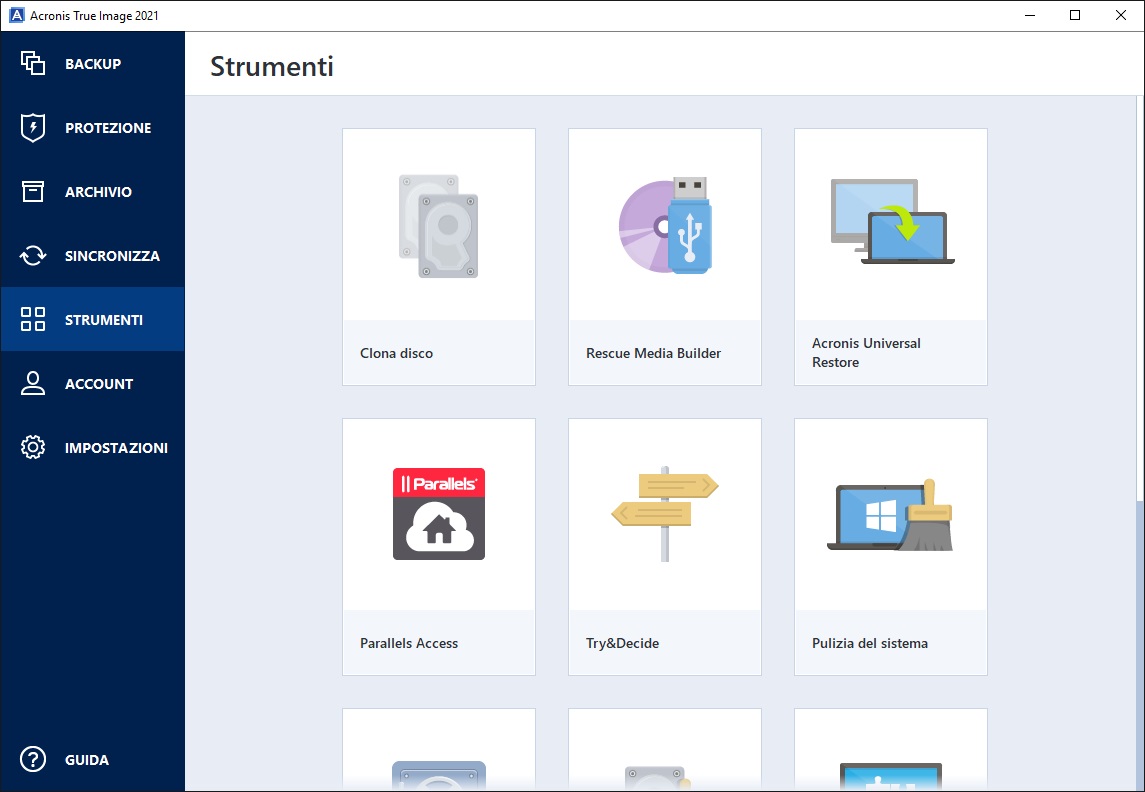
Task: Click the Strumenti page heading
Action: [272, 66]
